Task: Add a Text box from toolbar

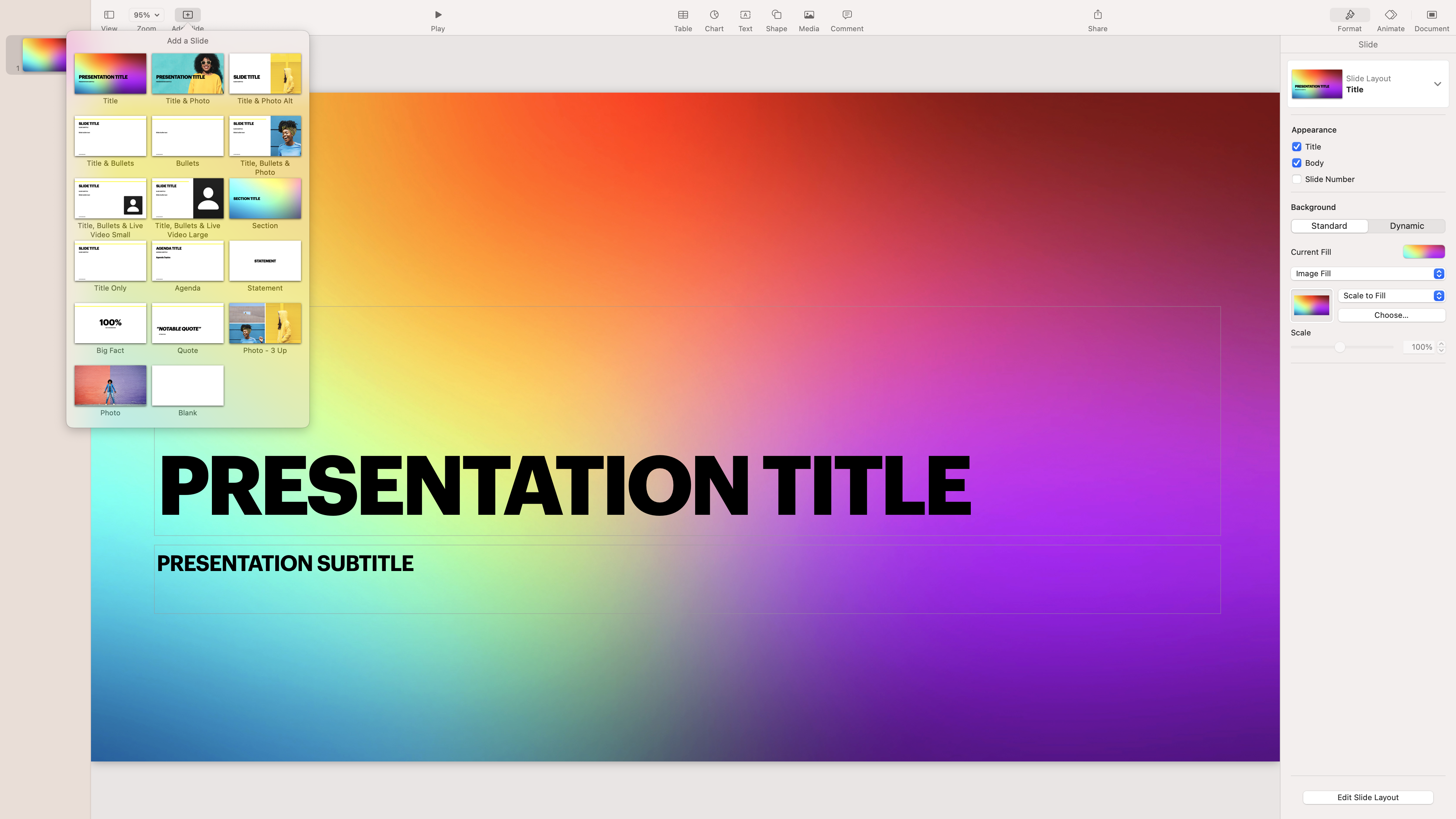Action: pyautogui.click(x=745, y=15)
